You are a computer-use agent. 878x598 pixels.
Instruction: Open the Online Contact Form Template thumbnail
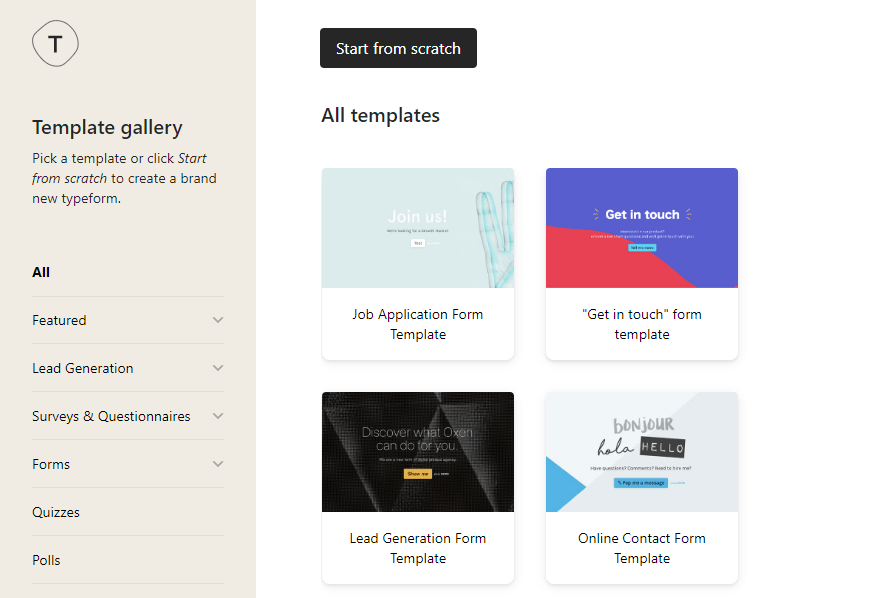641,452
